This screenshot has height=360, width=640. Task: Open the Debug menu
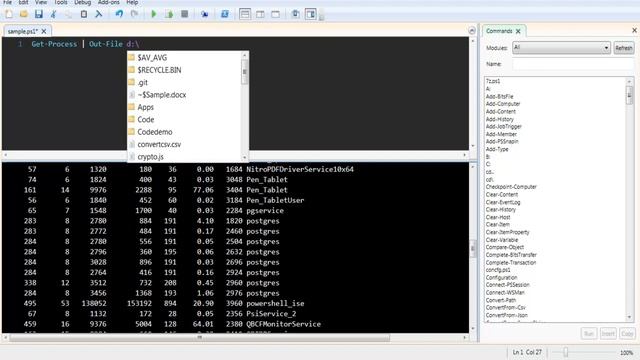pos(82,2)
